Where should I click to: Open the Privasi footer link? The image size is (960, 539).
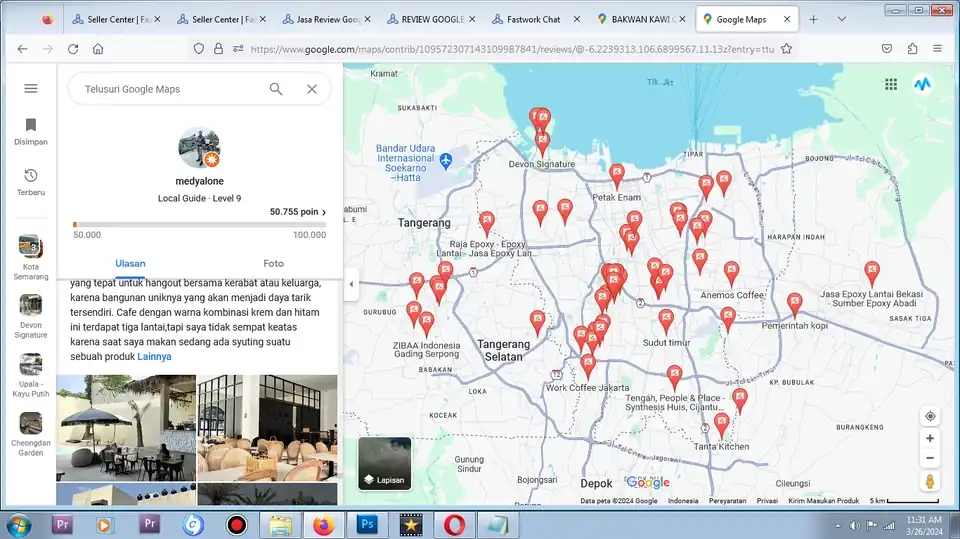(767, 500)
